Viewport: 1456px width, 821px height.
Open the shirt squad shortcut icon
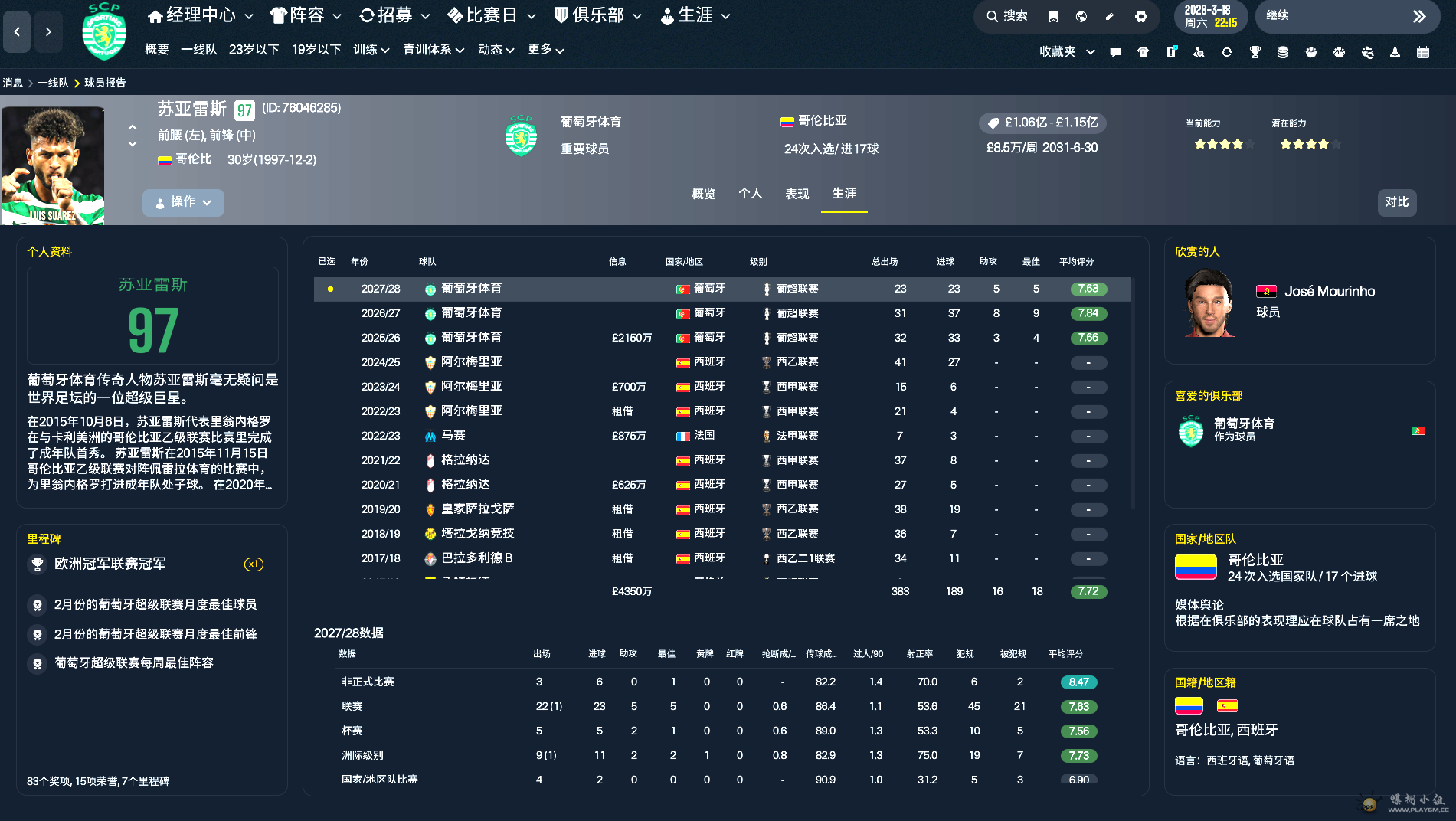1143,52
